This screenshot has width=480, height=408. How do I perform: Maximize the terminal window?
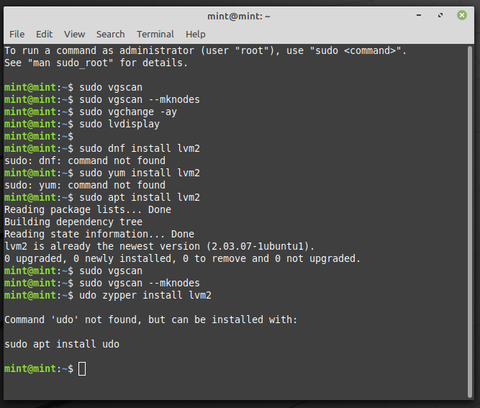pos(440,15)
